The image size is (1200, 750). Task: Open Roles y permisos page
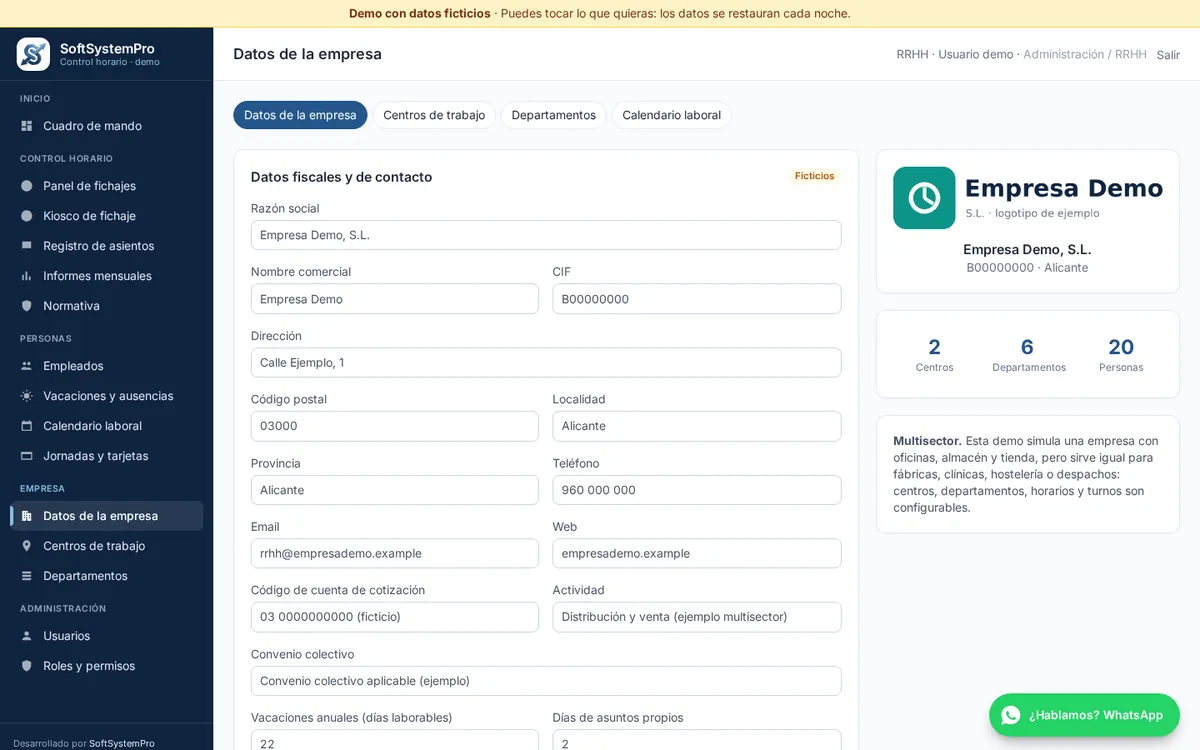[107, 666]
